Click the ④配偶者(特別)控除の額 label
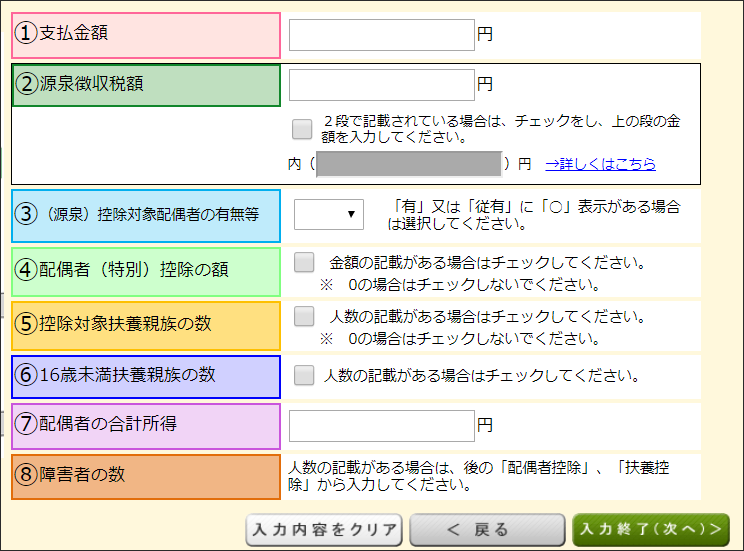 (146, 272)
